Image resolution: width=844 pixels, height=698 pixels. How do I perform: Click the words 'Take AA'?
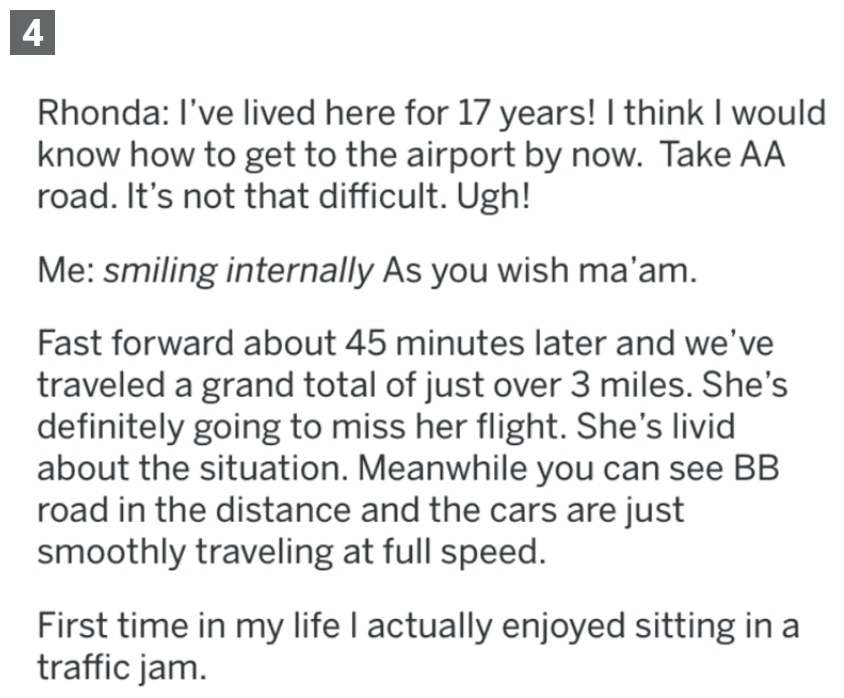click(x=722, y=155)
